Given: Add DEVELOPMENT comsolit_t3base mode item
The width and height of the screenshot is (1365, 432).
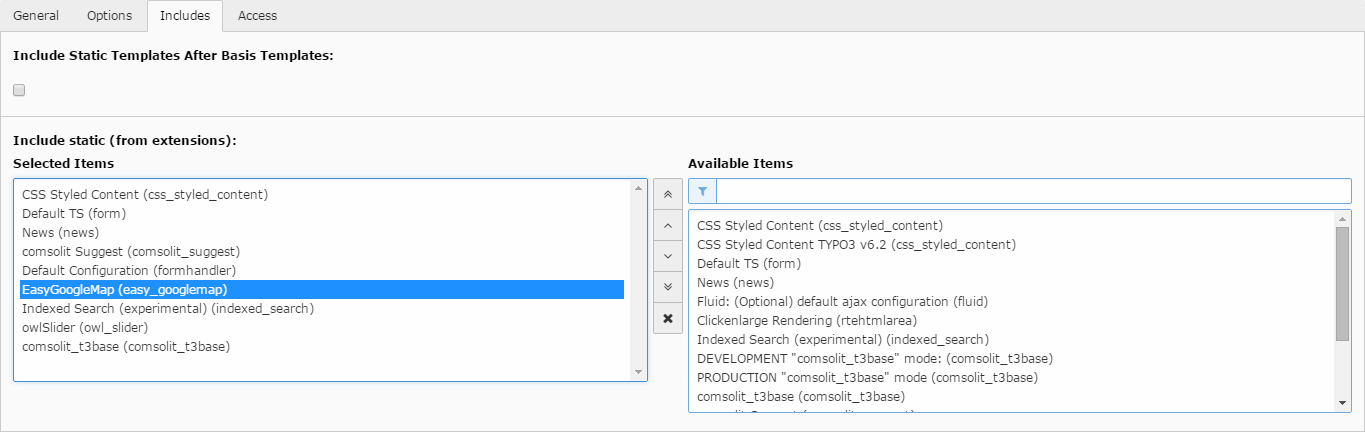Looking at the screenshot, I should coord(1014,358).
